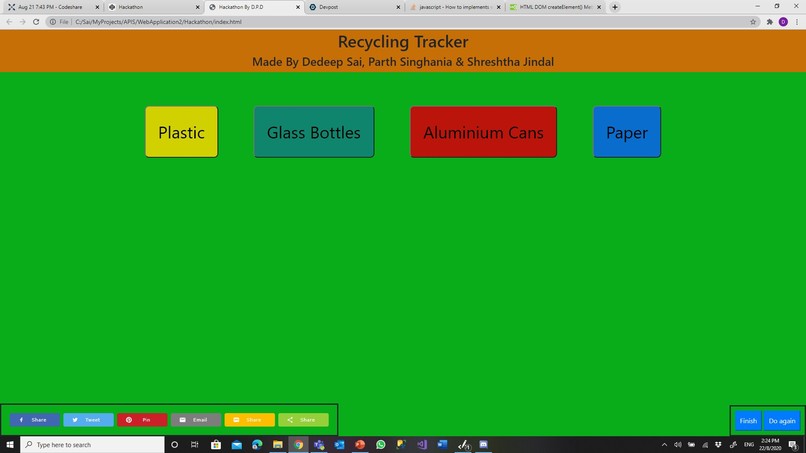
Task: Click the address bar URL field
Action: pos(403,22)
